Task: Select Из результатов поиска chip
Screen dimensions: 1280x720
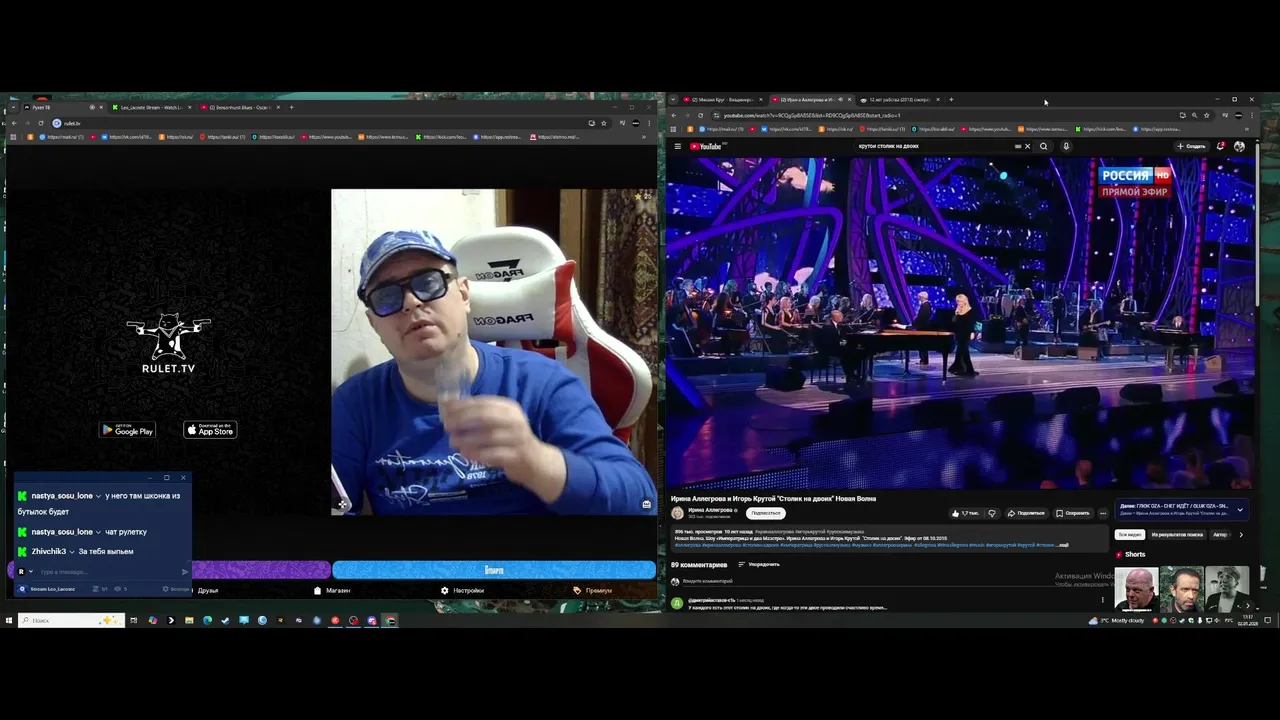Action: [1177, 534]
